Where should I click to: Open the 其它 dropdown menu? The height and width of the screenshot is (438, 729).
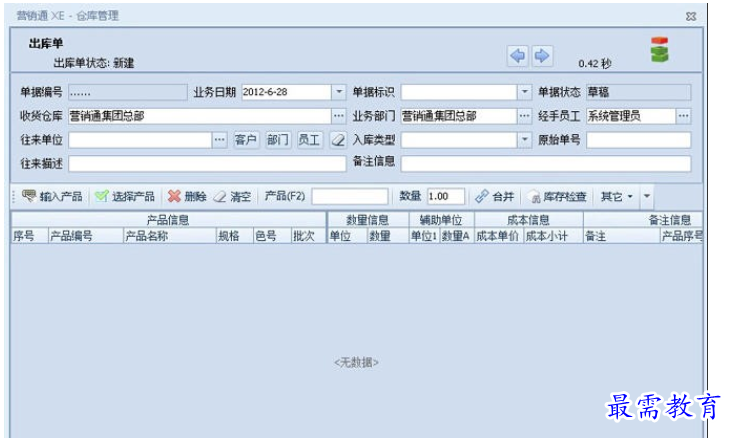point(616,197)
